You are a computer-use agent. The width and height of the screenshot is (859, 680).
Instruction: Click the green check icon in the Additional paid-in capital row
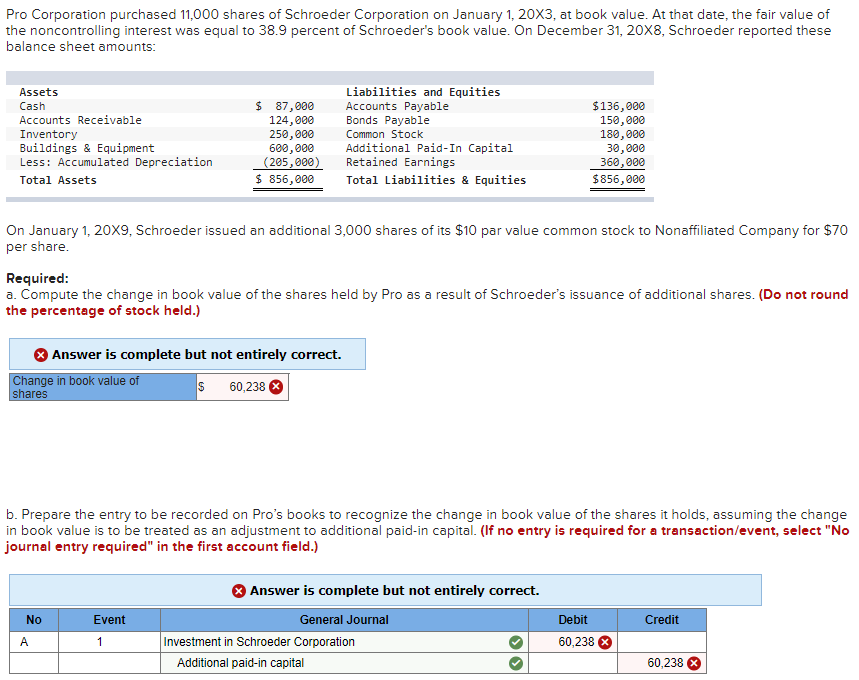click(515, 663)
